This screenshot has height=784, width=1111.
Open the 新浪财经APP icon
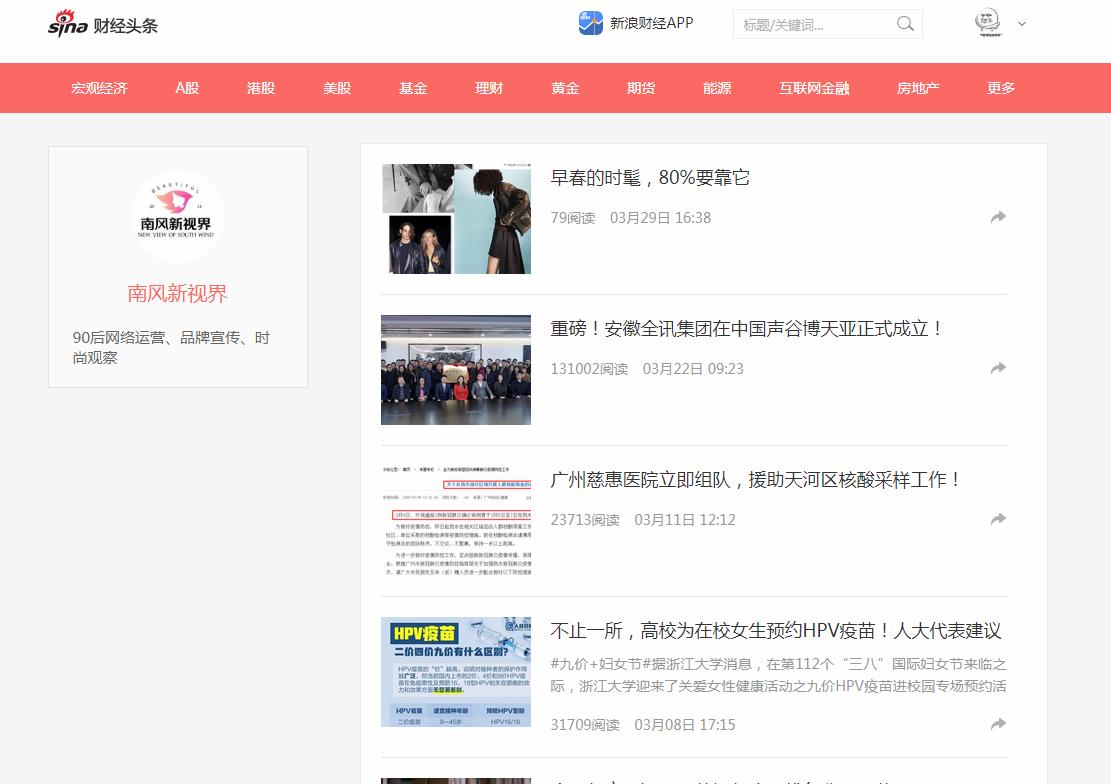point(590,23)
